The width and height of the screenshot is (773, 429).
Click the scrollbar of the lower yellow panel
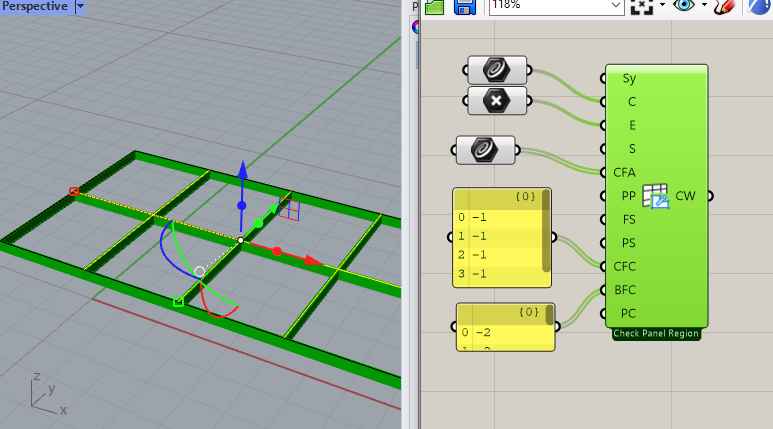tap(549, 316)
